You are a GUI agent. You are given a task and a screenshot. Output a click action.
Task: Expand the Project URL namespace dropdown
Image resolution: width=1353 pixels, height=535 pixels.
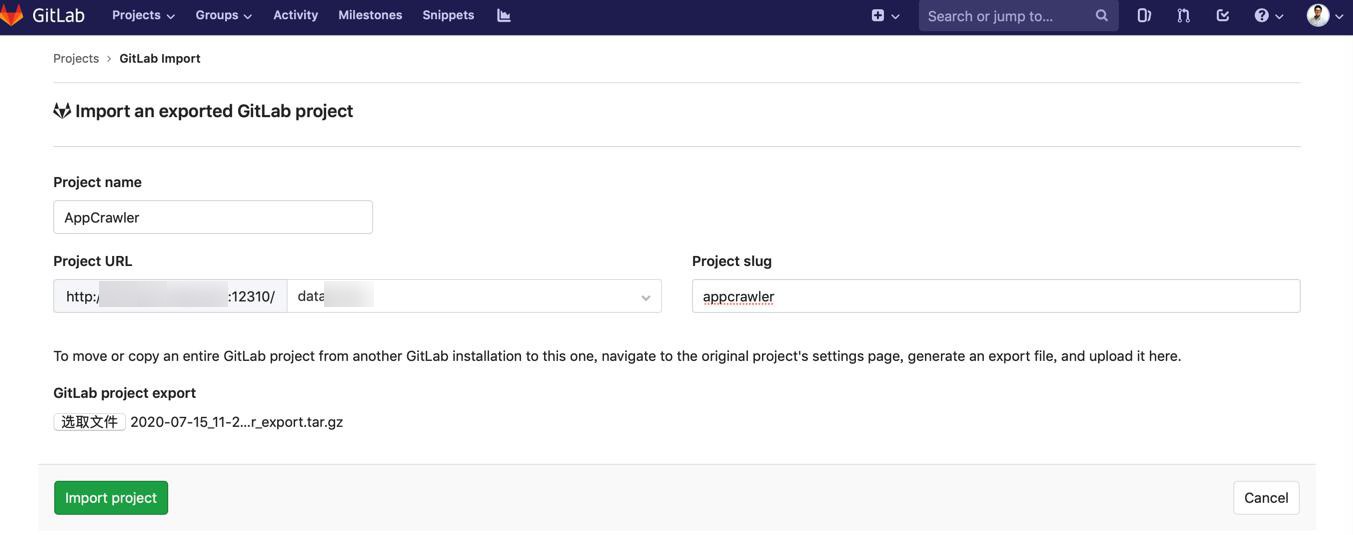[474, 296]
